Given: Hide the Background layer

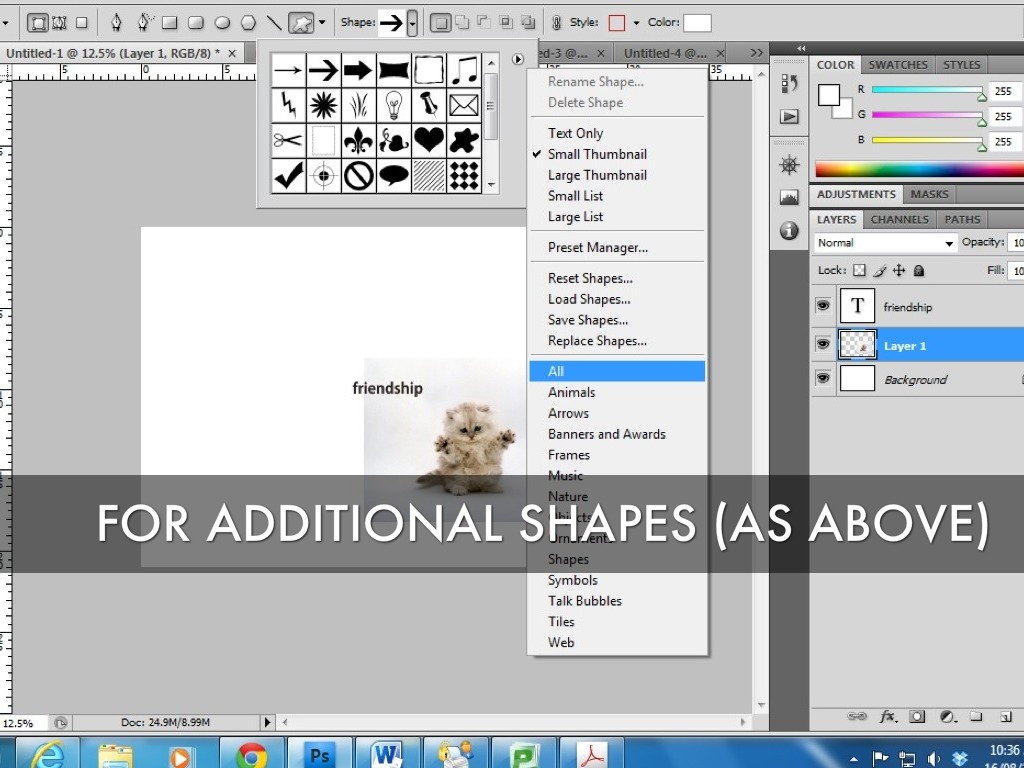Looking at the screenshot, I should (x=823, y=379).
